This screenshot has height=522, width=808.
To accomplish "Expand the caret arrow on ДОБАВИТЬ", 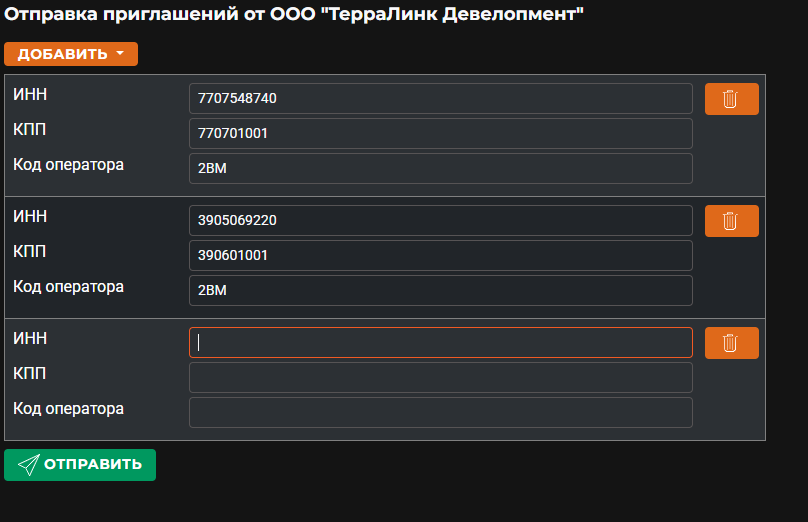I will pyautogui.click(x=120, y=53).
